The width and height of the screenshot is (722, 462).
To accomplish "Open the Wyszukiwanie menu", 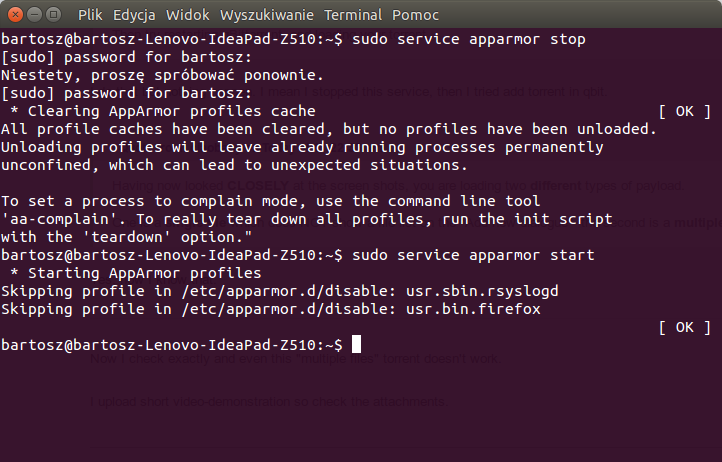I will point(267,15).
